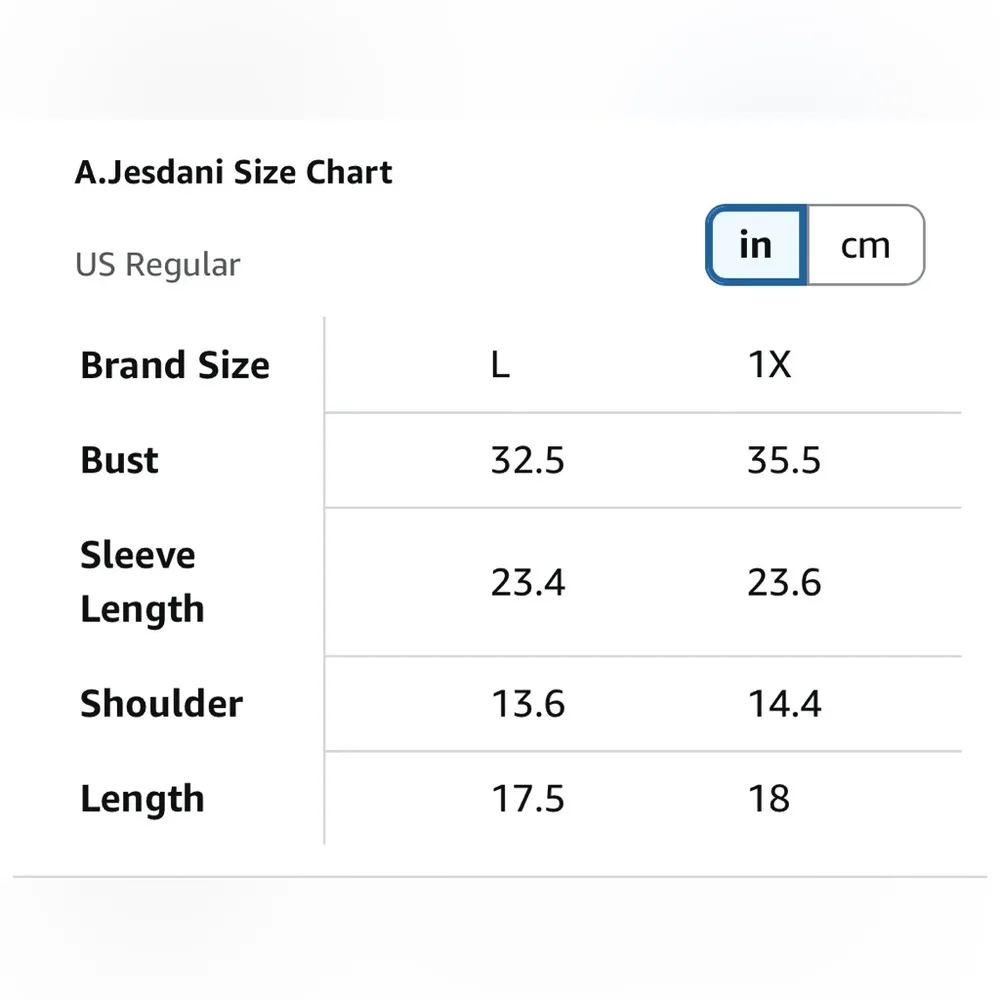Click the US Regular label
The height and width of the screenshot is (1000, 1000).
point(158,265)
